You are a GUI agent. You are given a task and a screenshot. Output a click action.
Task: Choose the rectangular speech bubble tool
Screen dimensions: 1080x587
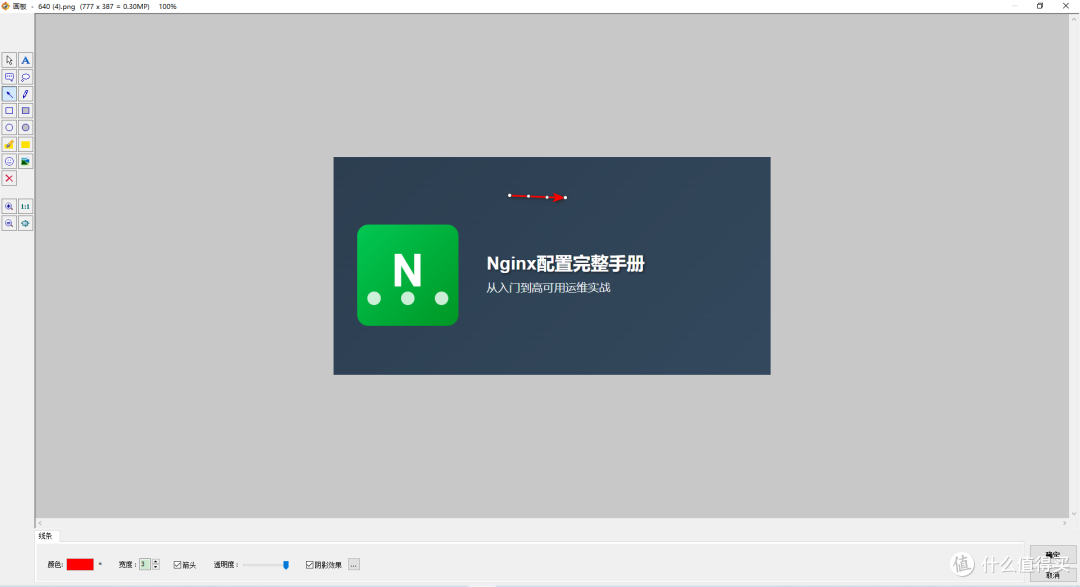click(x=9, y=77)
